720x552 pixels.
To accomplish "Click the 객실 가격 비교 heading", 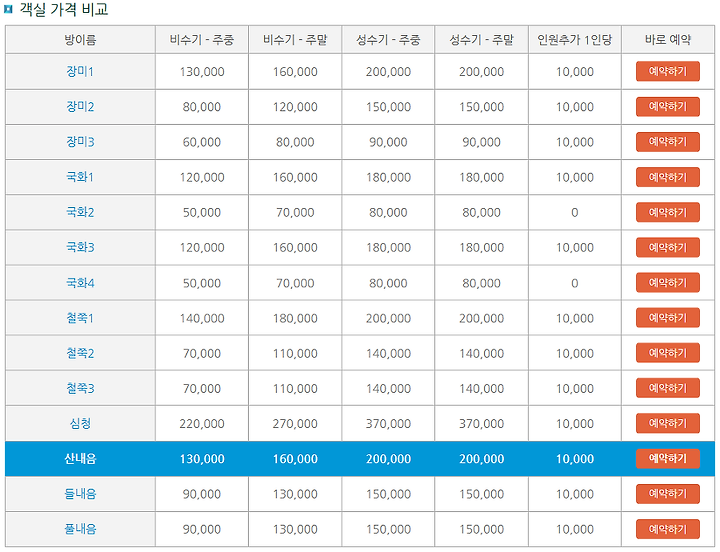I will pos(64,9).
